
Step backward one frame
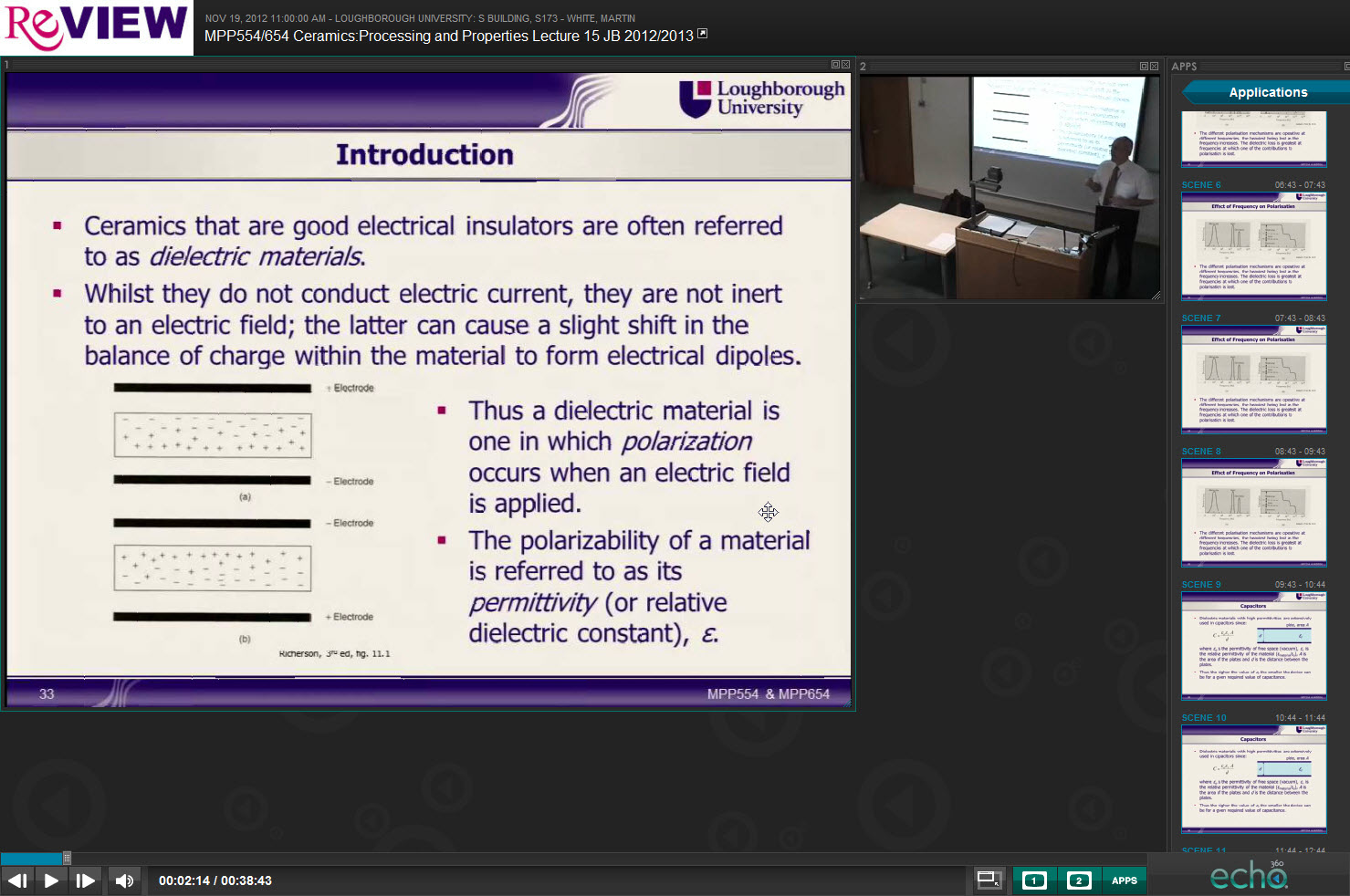click(x=17, y=880)
